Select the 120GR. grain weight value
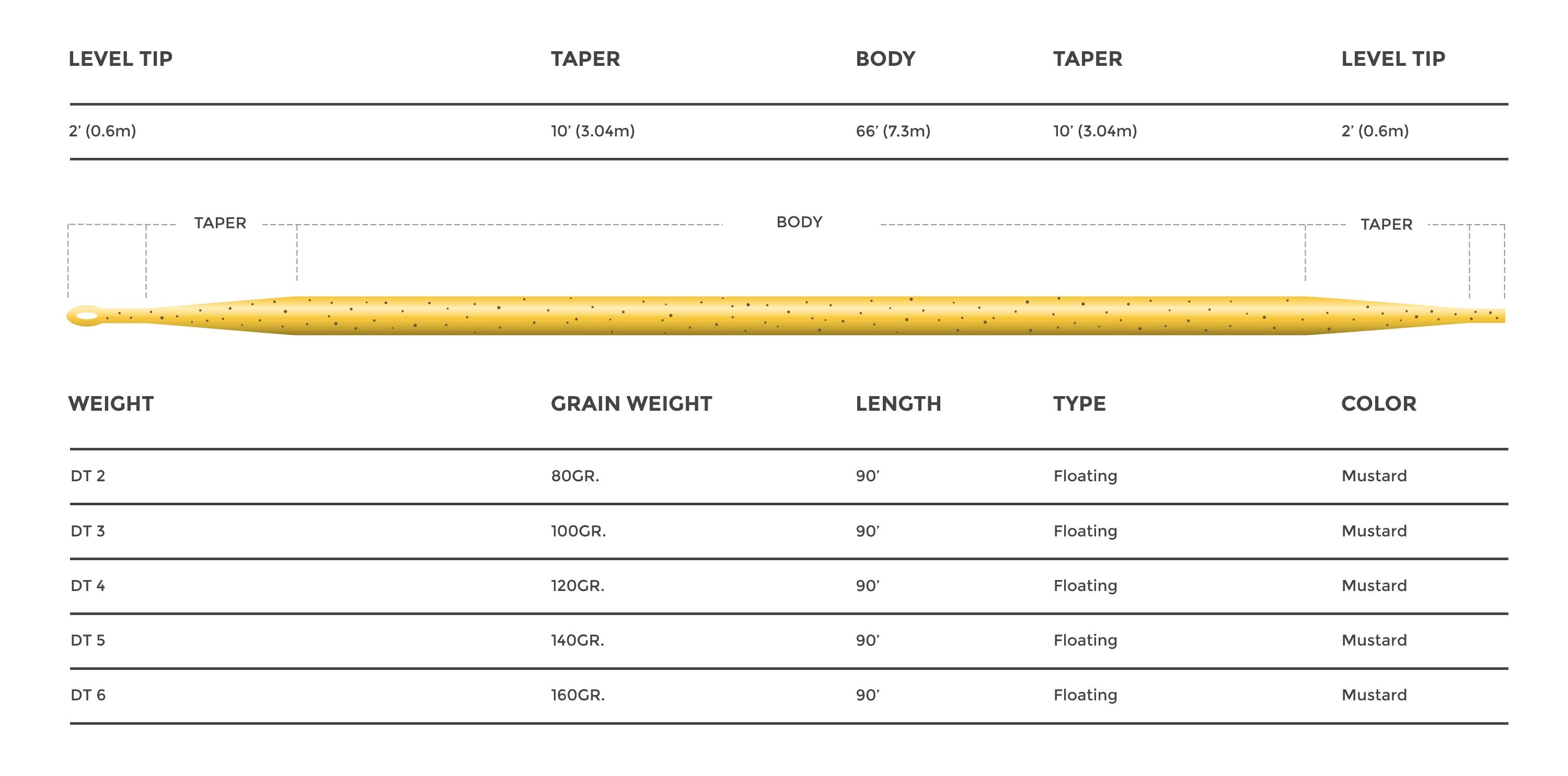Screen dimensions: 1568x776 [x=577, y=585]
